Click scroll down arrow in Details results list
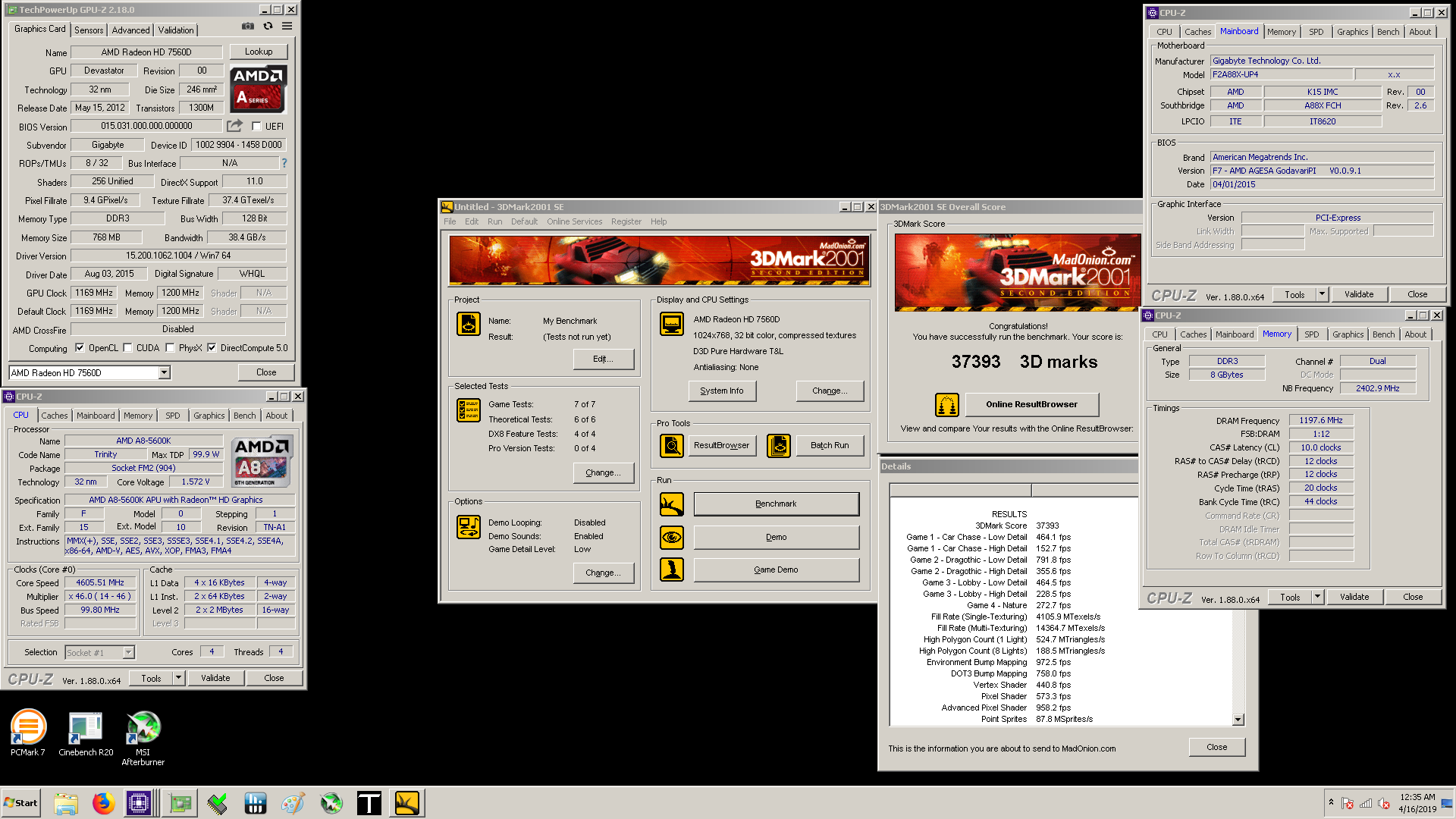1456x819 pixels. click(x=1238, y=720)
